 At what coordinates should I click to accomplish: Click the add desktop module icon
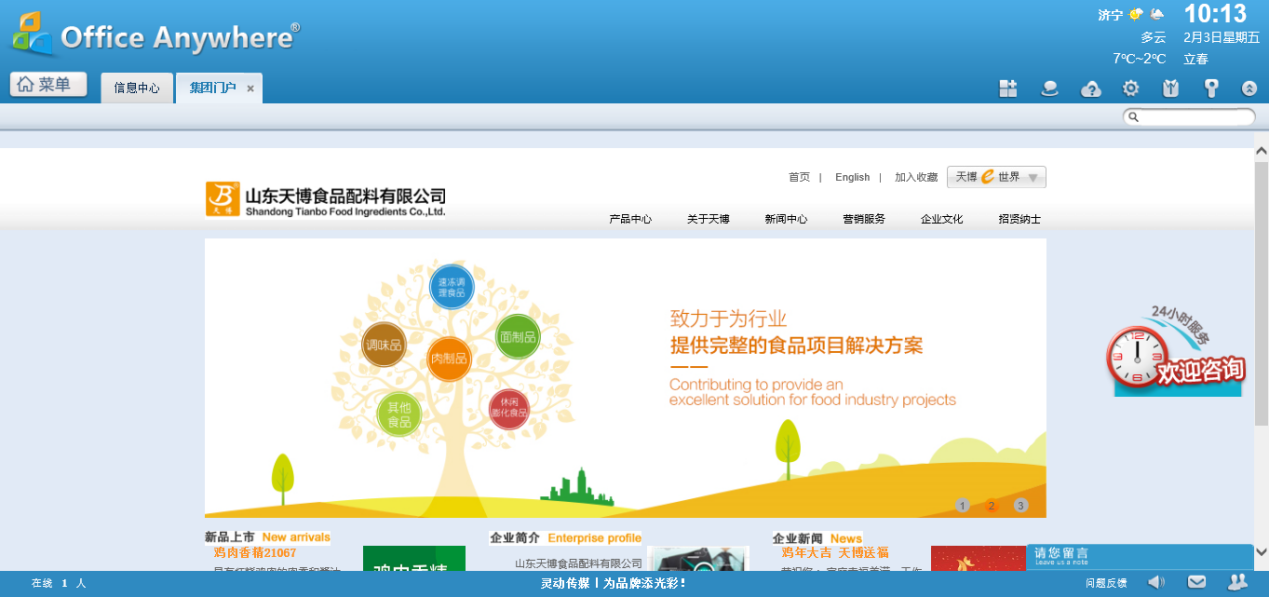pos(1008,89)
